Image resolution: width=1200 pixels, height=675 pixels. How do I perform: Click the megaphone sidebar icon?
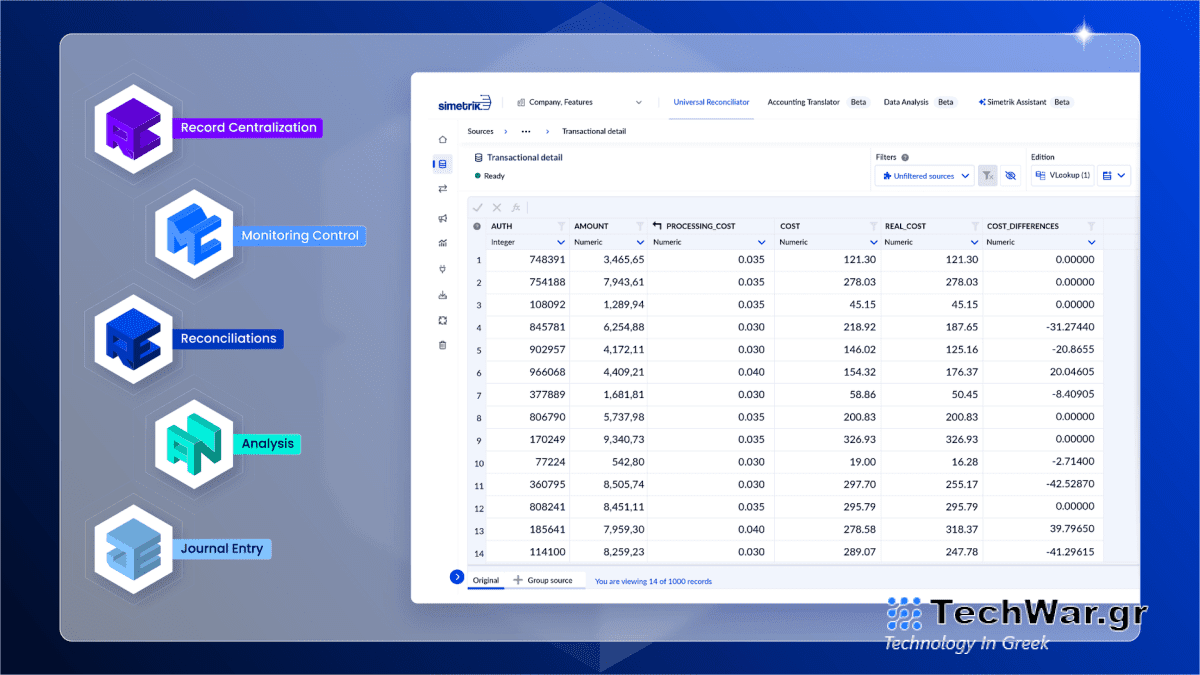click(443, 218)
